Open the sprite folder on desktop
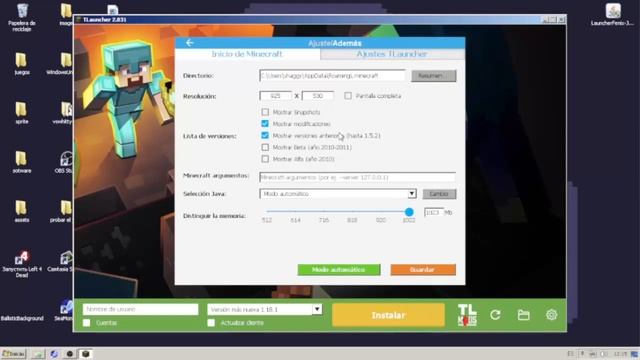The image size is (640, 360). coord(22,113)
